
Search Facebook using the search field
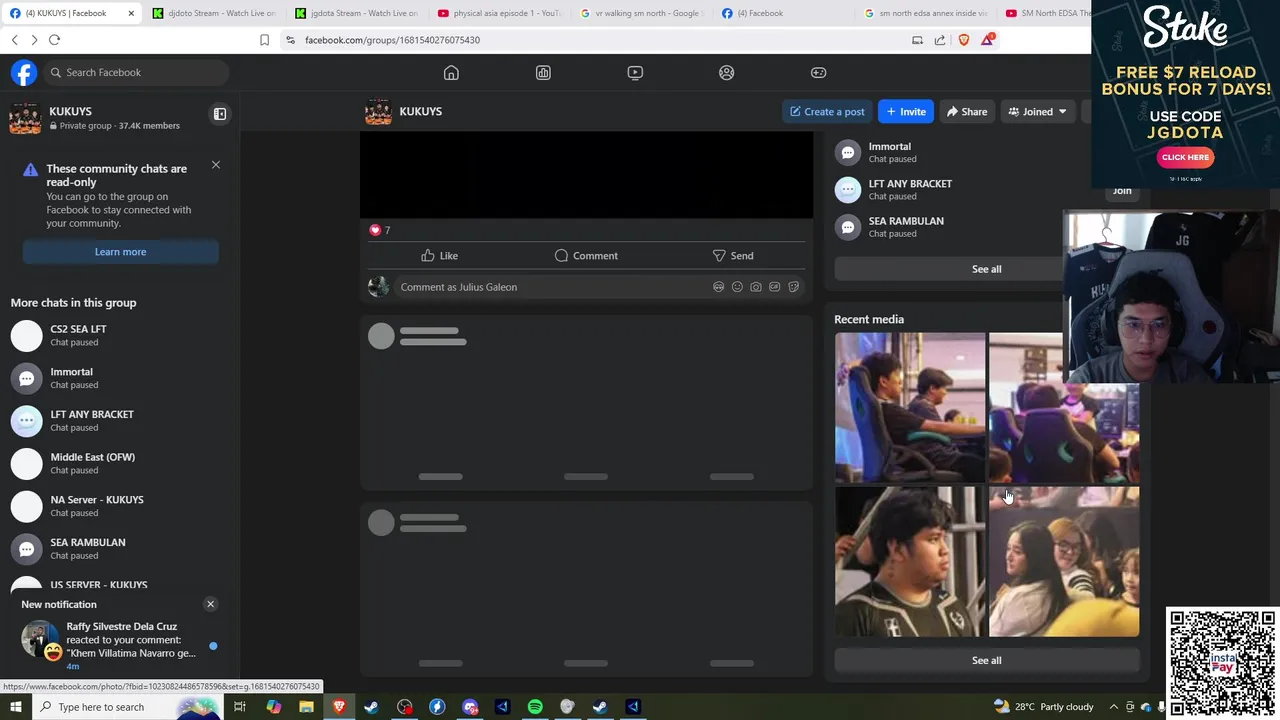[x=135, y=72]
